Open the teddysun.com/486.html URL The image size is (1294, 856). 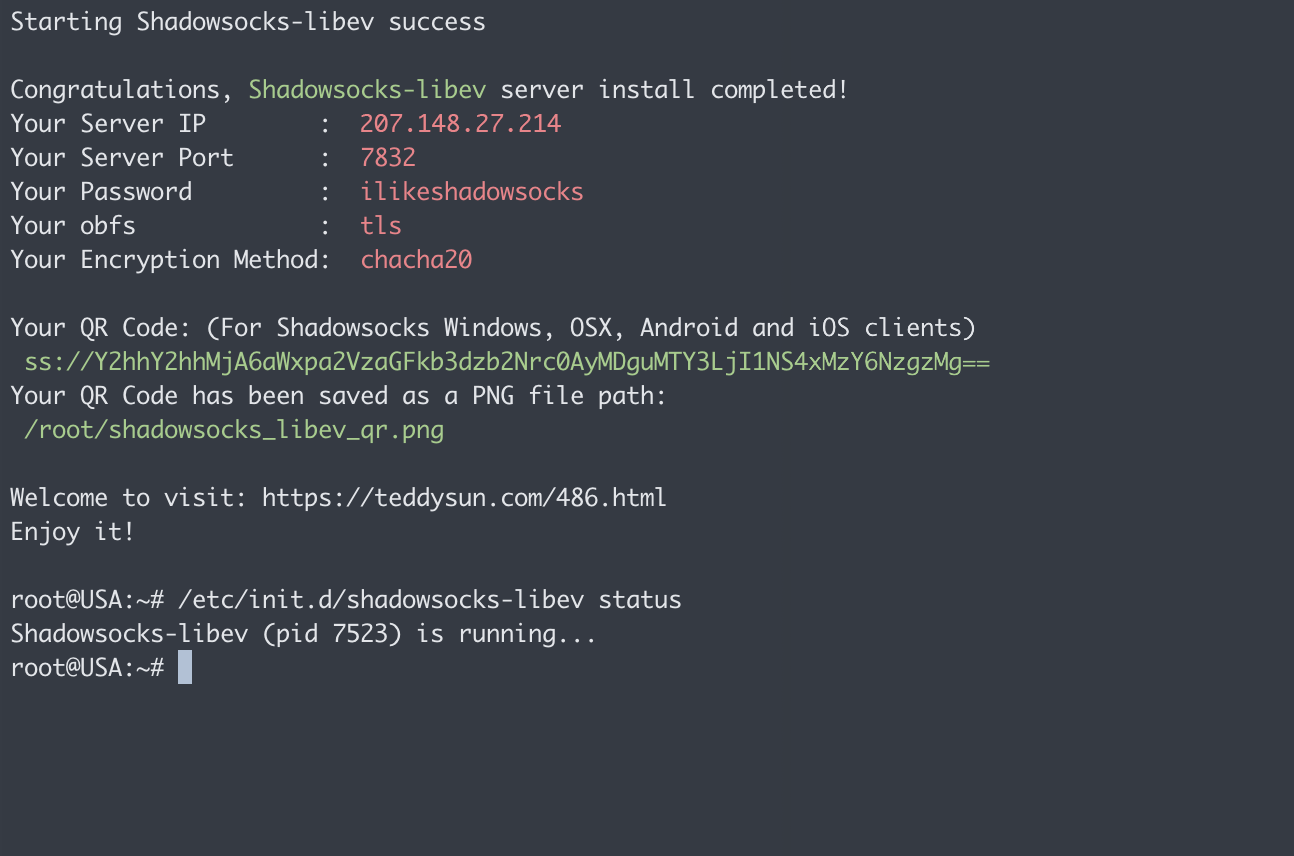click(x=464, y=498)
